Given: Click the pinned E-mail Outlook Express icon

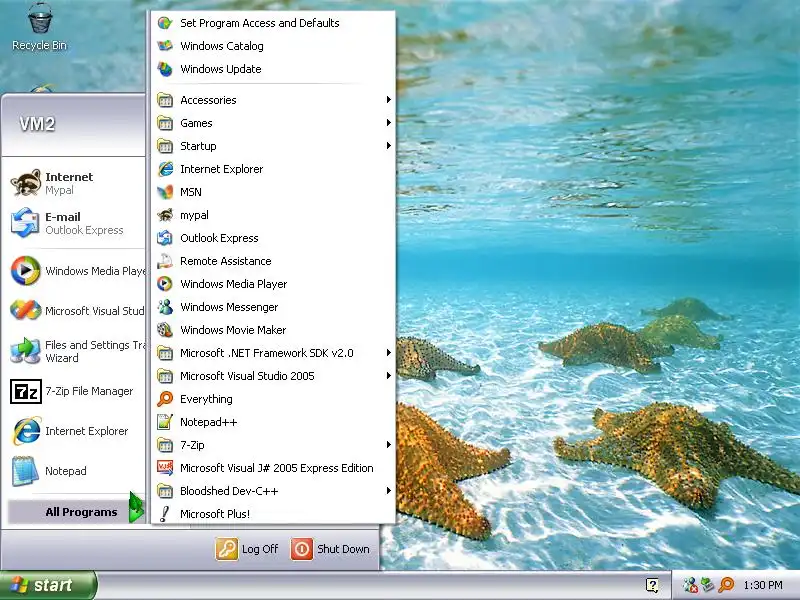Looking at the screenshot, I should 26,223.
